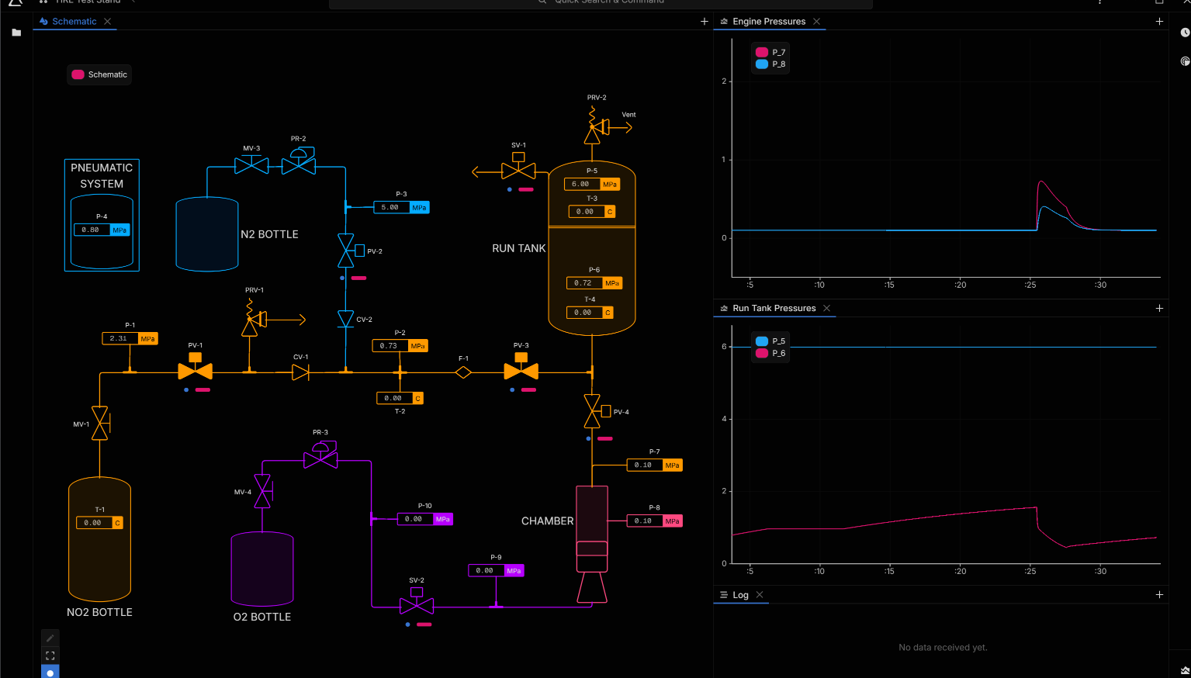Toggle the blue control-state button in the schematic
The image size is (1191, 678).
coord(50,672)
